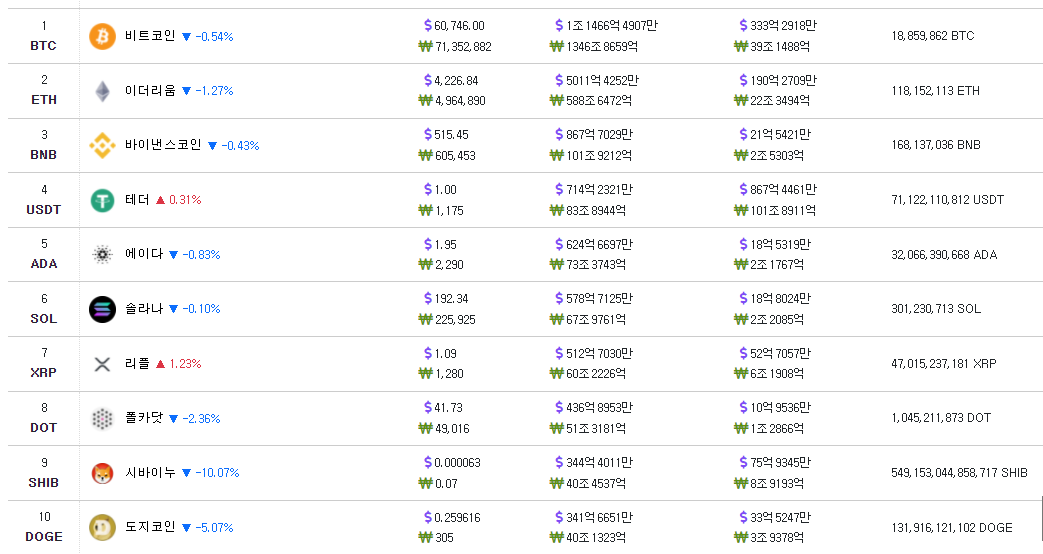Click the Tether green logo icon
1043x554 pixels.
102,200
